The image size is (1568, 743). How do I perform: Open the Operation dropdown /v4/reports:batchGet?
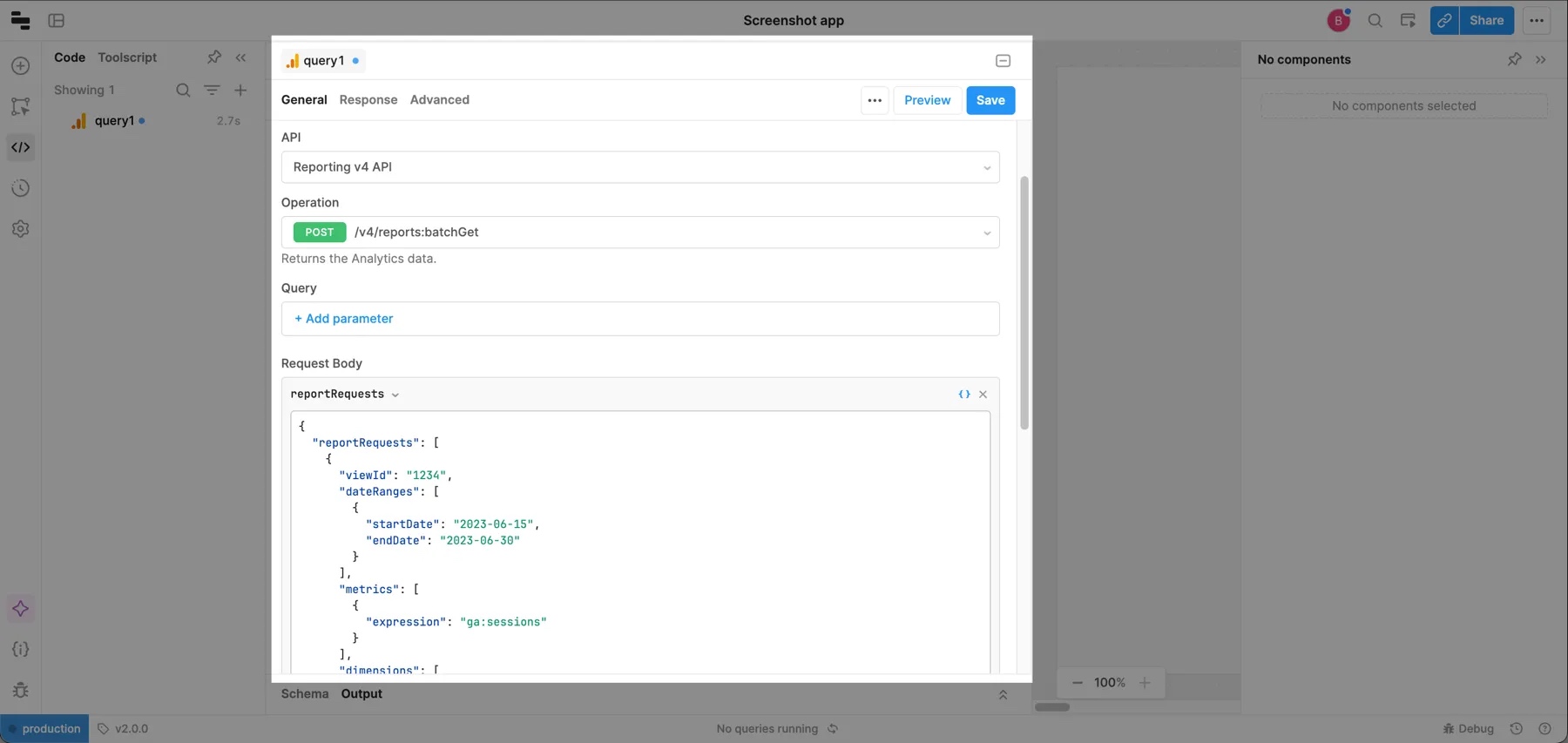[640, 233]
